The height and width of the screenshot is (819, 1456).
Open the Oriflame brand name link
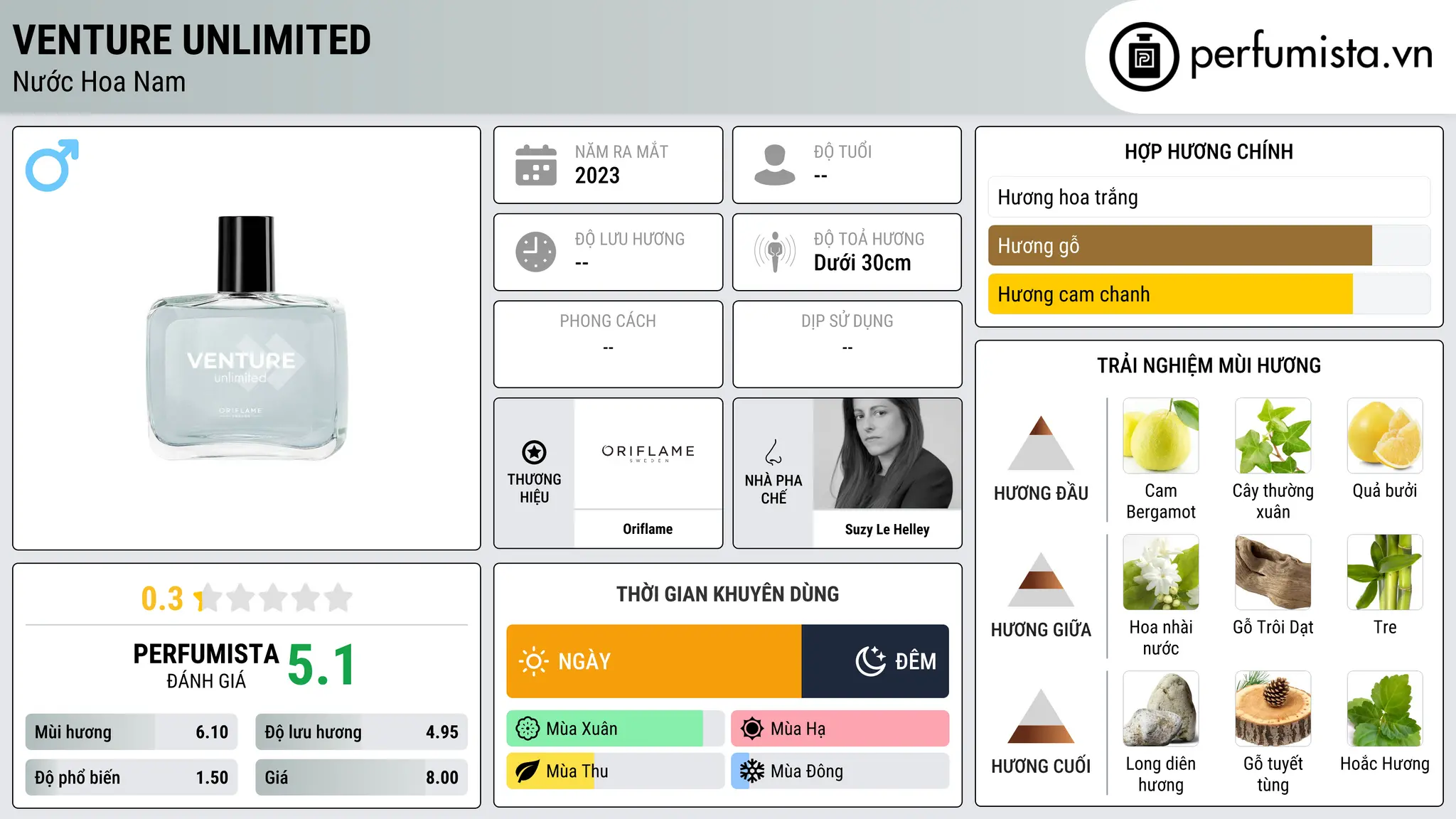648,529
